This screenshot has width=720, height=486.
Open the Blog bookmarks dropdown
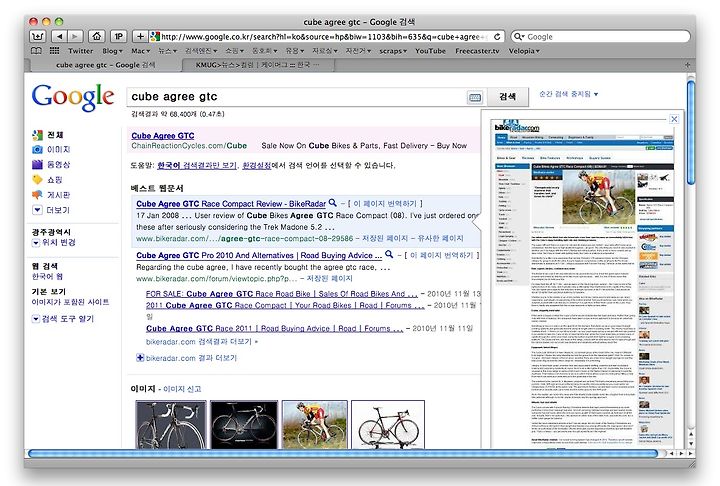(x=112, y=51)
